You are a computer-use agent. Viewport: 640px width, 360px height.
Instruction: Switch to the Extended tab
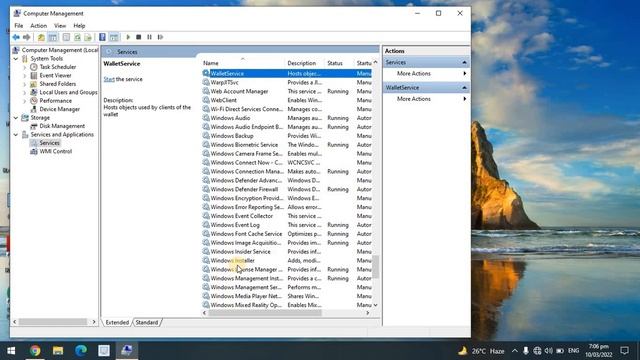coord(117,322)
